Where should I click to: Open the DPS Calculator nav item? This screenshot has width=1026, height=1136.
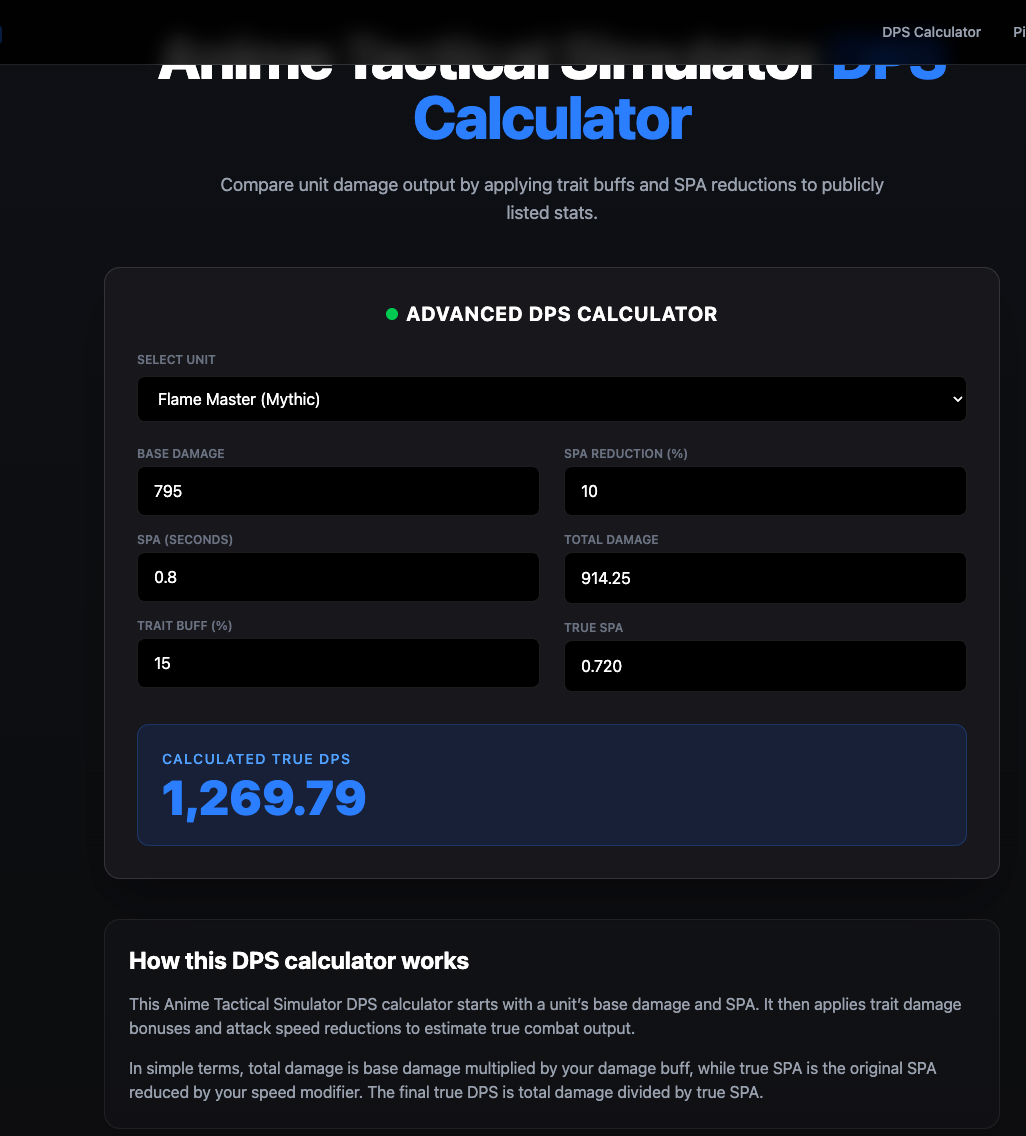(x=930, y=31)
